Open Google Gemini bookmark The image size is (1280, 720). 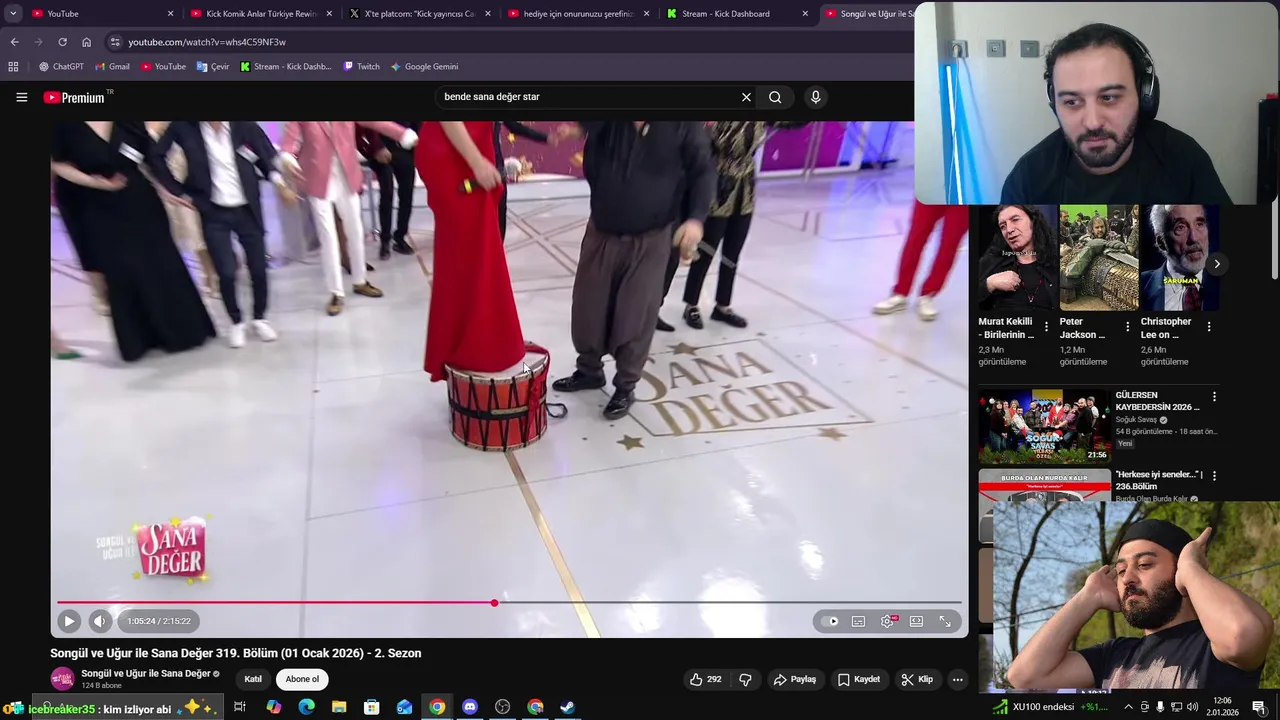[424, 66]
